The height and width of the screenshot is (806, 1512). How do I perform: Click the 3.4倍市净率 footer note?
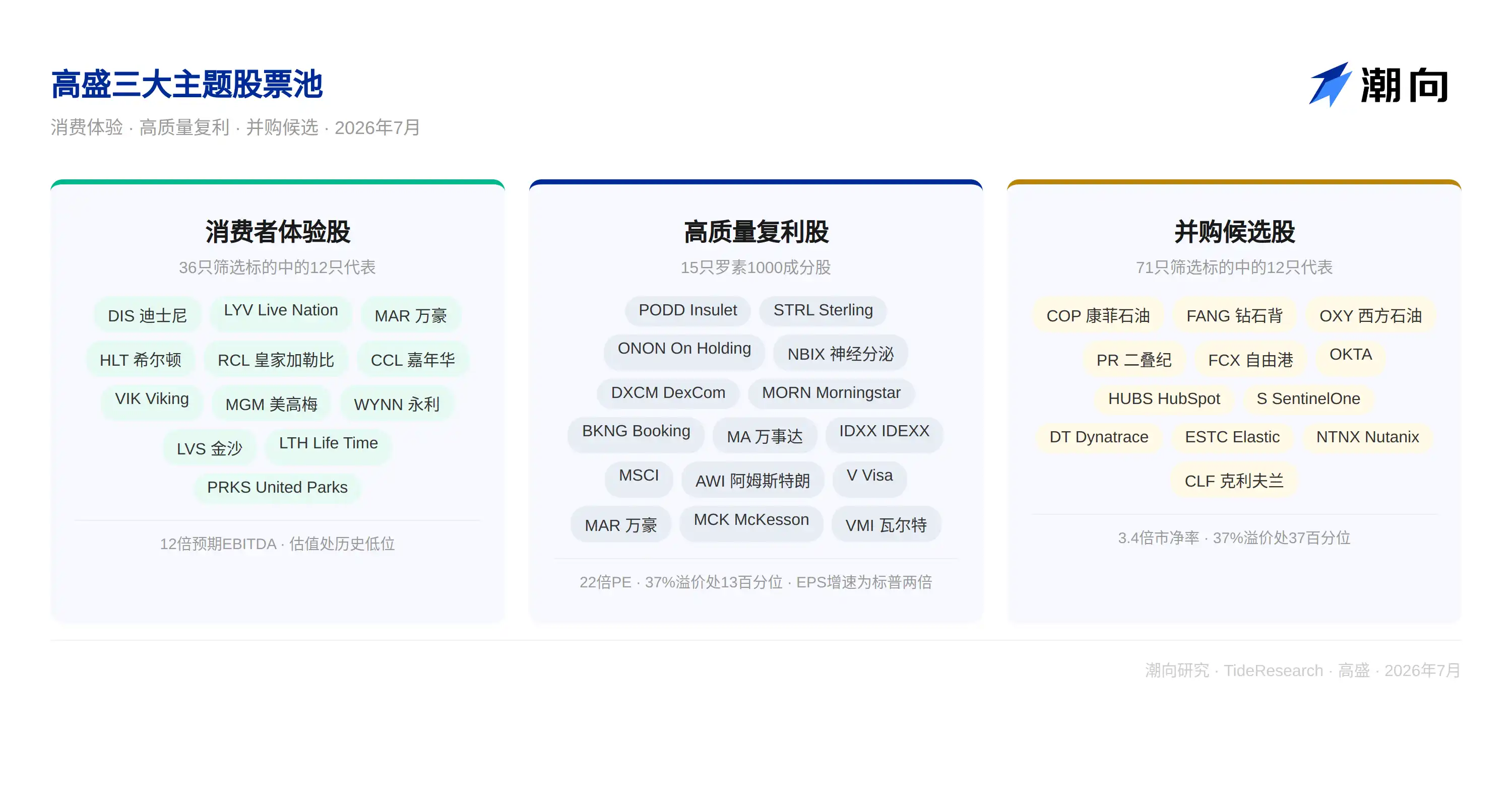1234,538
